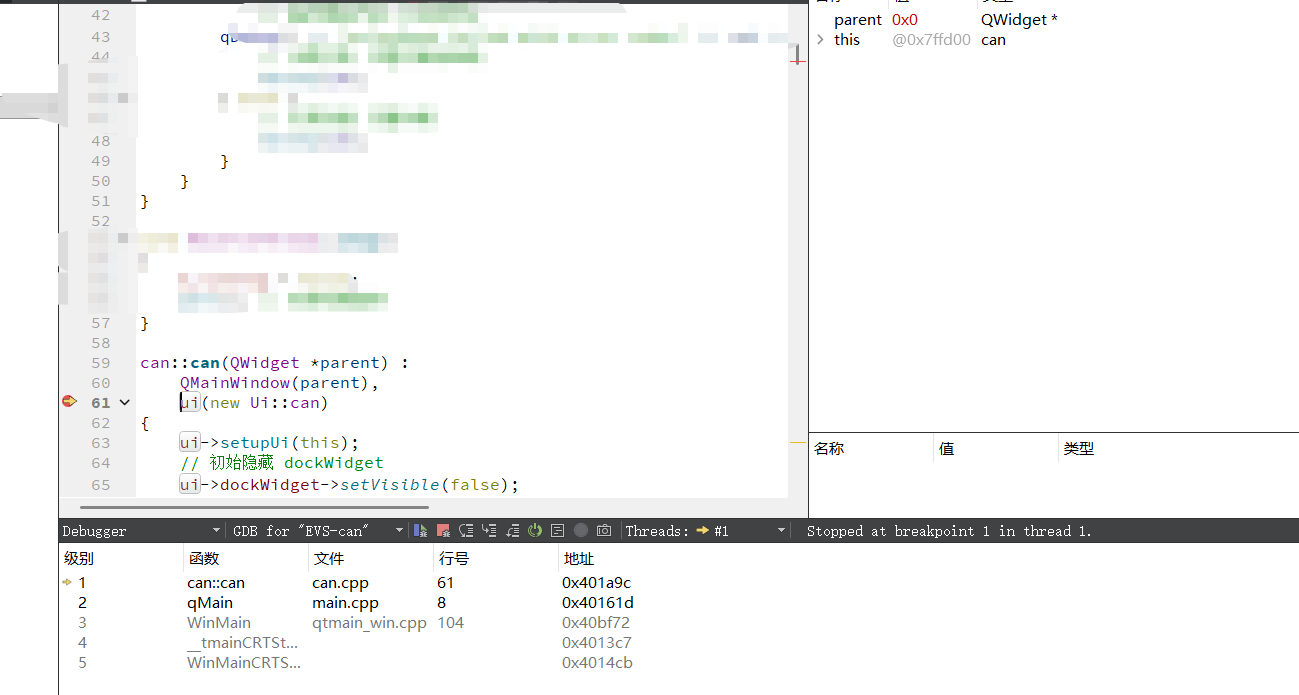Click can.cpp in the stack file column
The width and height of the screenshot is (1299, 695).
pyautogui.click(x=340, y=582)
